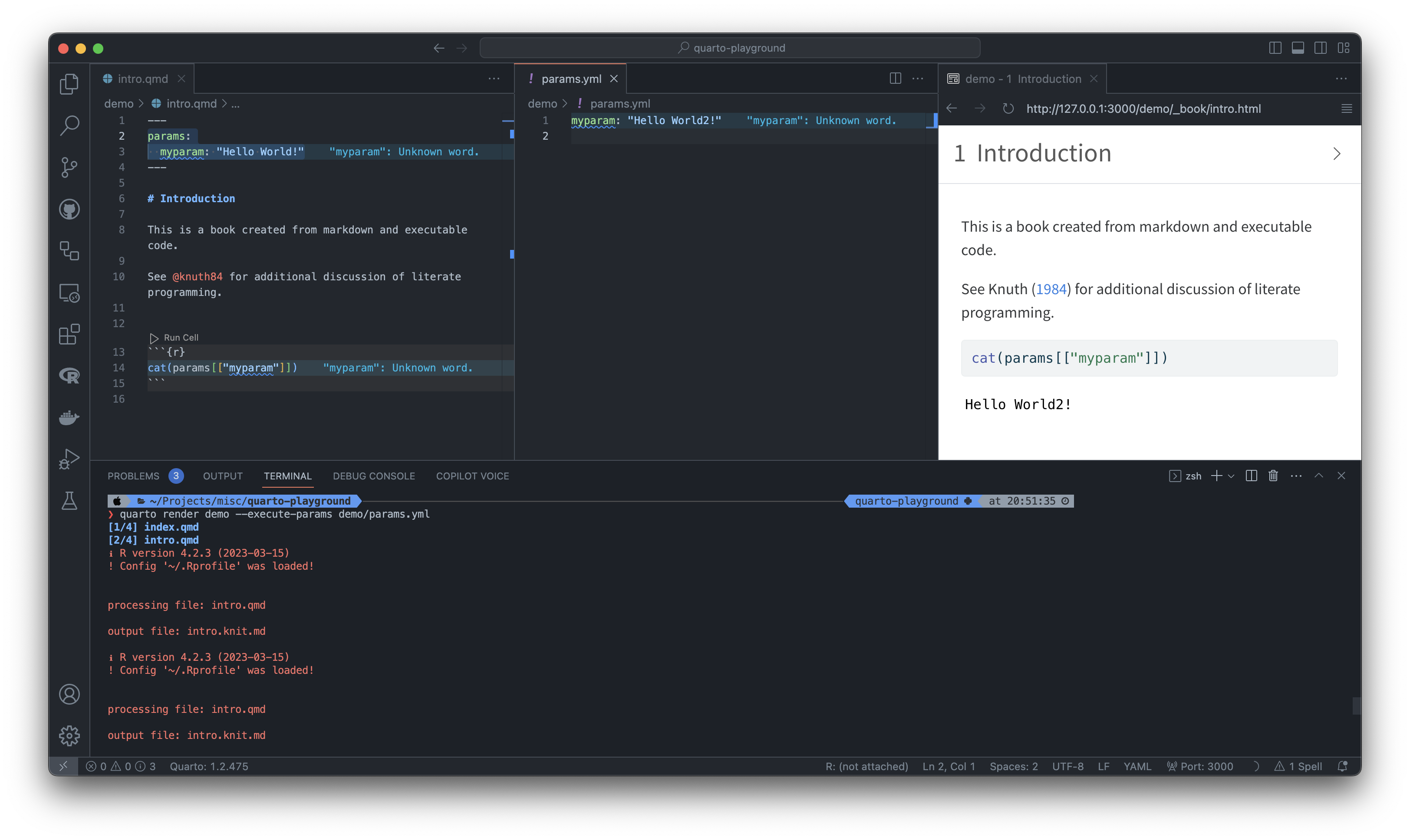The image size is (1410, 840).
Task: Open the Manage settings gear
Action: (x=69, y=736)
